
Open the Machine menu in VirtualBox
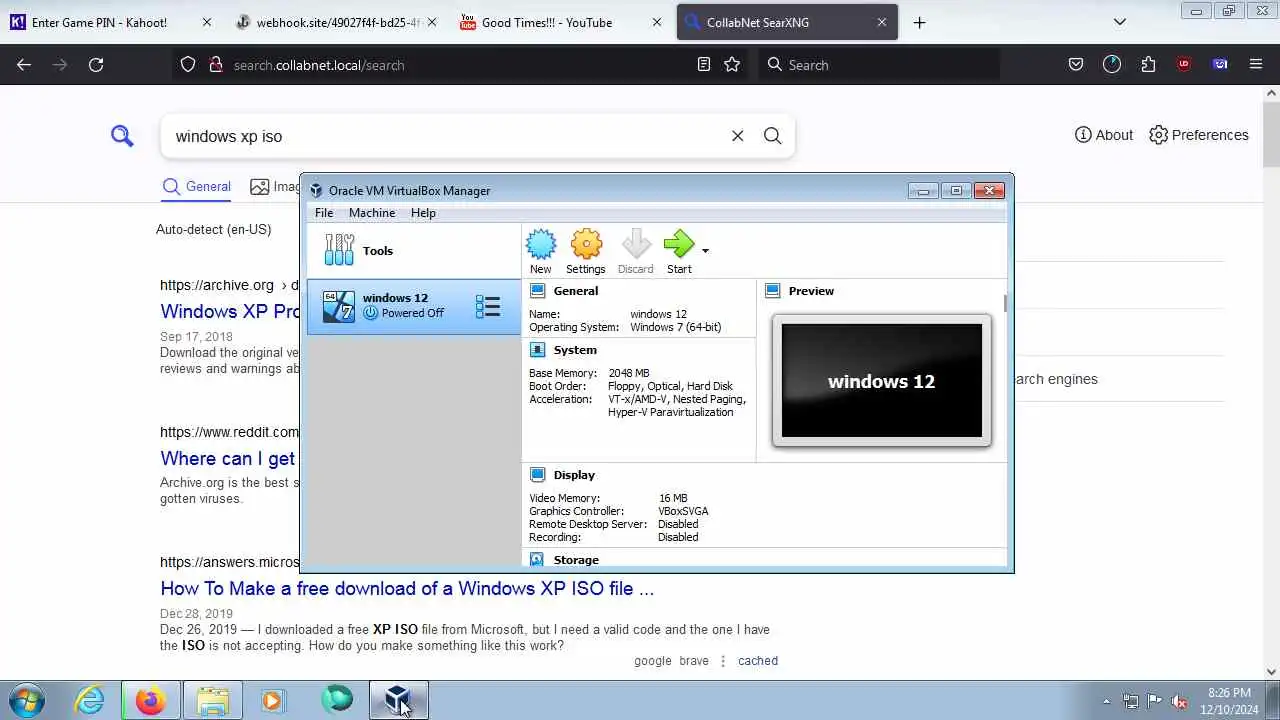coord(372,213)
